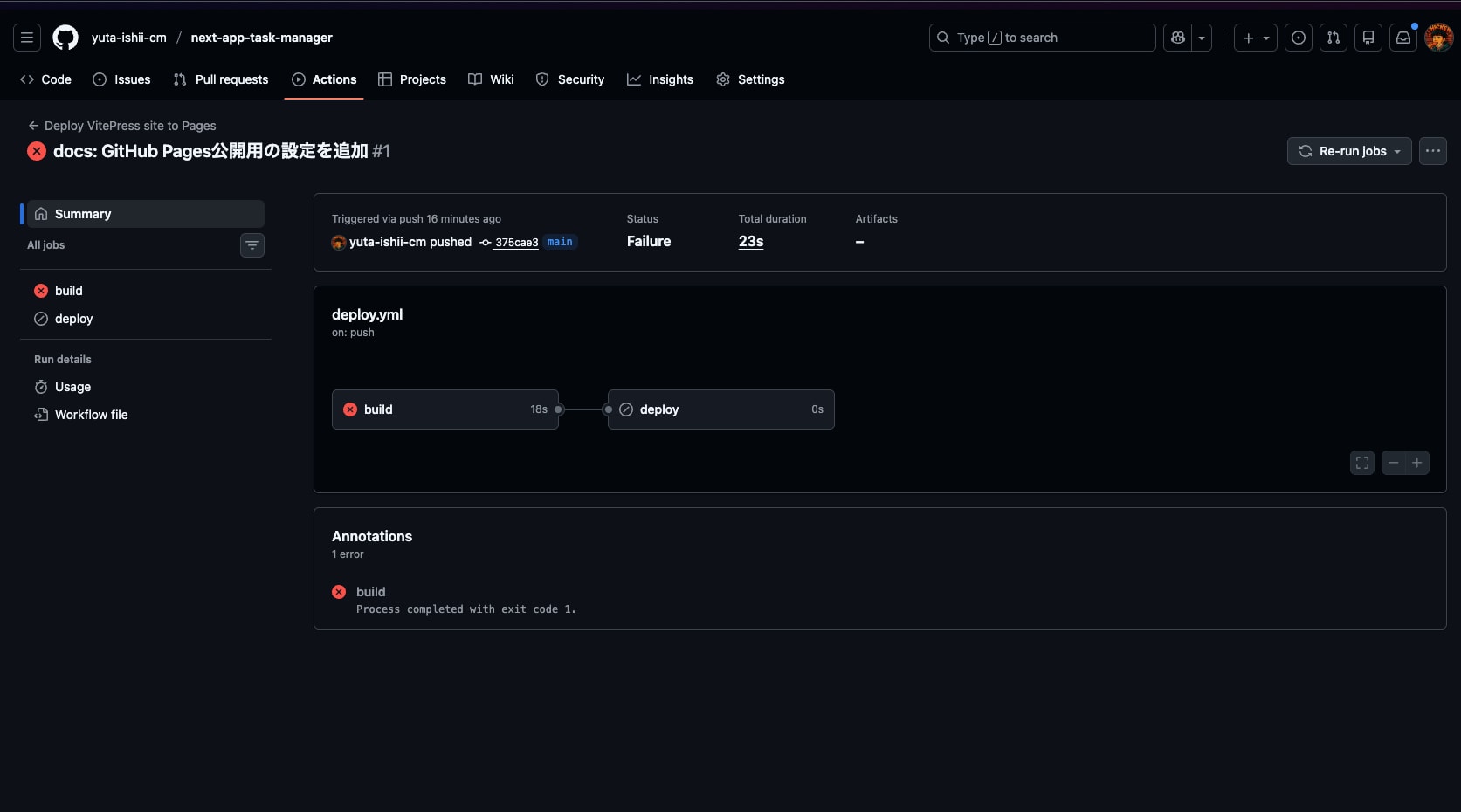
Task: View your issues icon in header
Action: (1299, 38)
